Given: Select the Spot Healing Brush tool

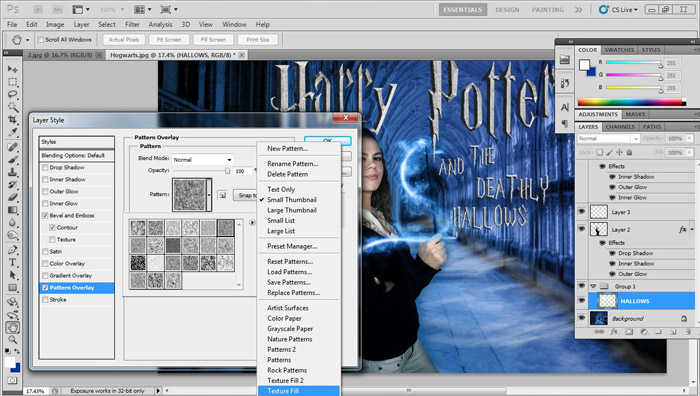Looking at the screenshot, I should (12, 147).
